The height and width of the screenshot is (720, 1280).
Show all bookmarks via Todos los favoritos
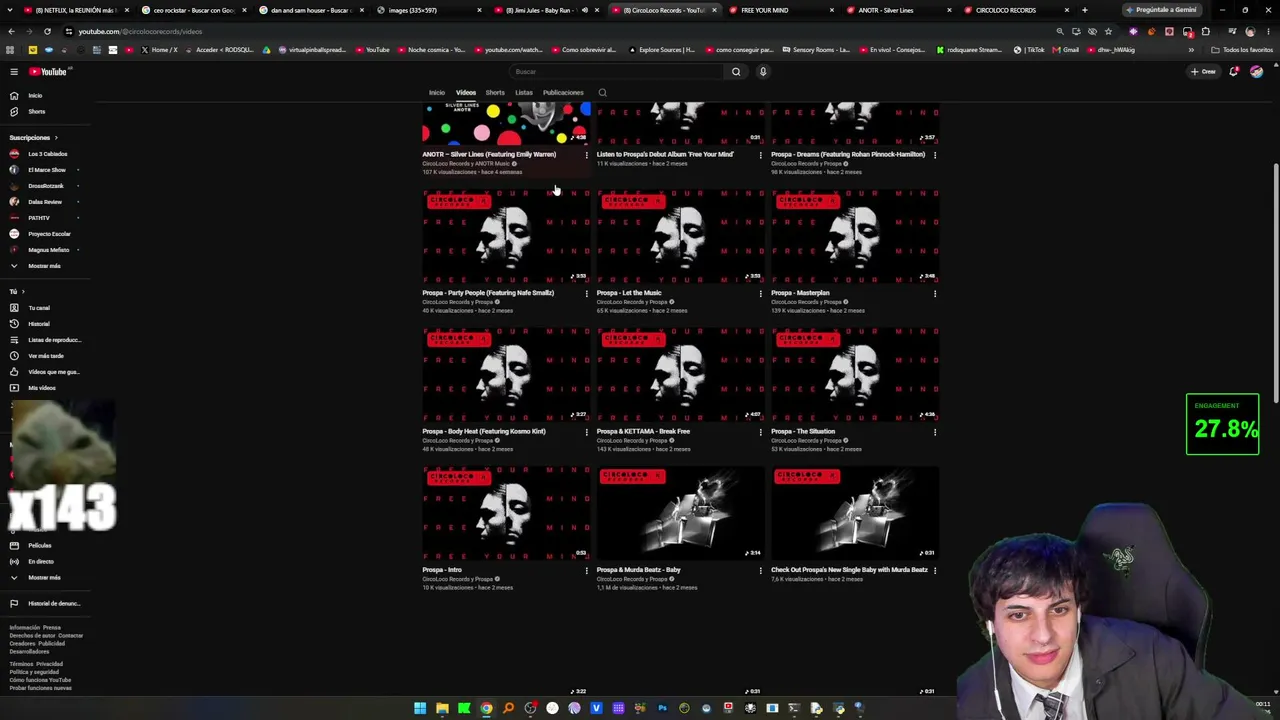(1244, 50)
